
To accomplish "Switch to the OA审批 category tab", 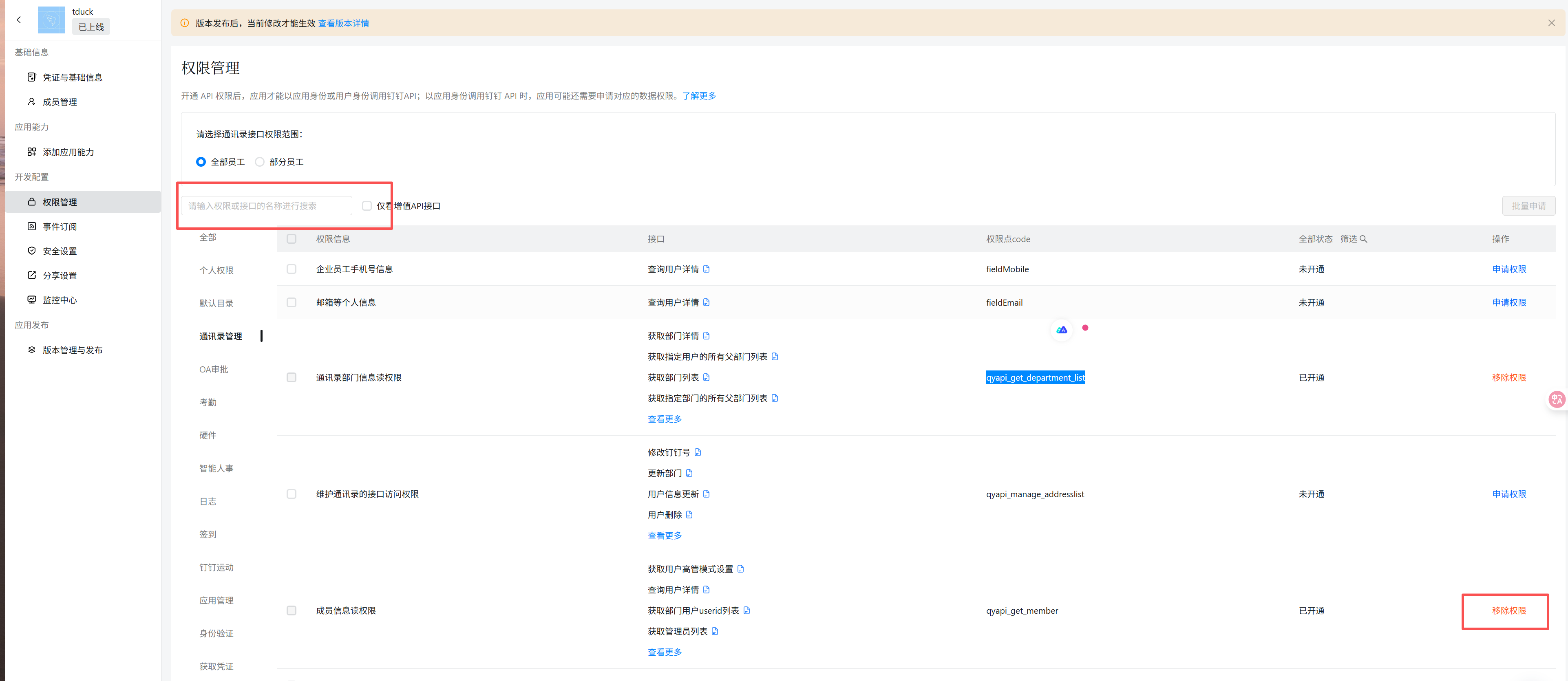I will 214,369.
